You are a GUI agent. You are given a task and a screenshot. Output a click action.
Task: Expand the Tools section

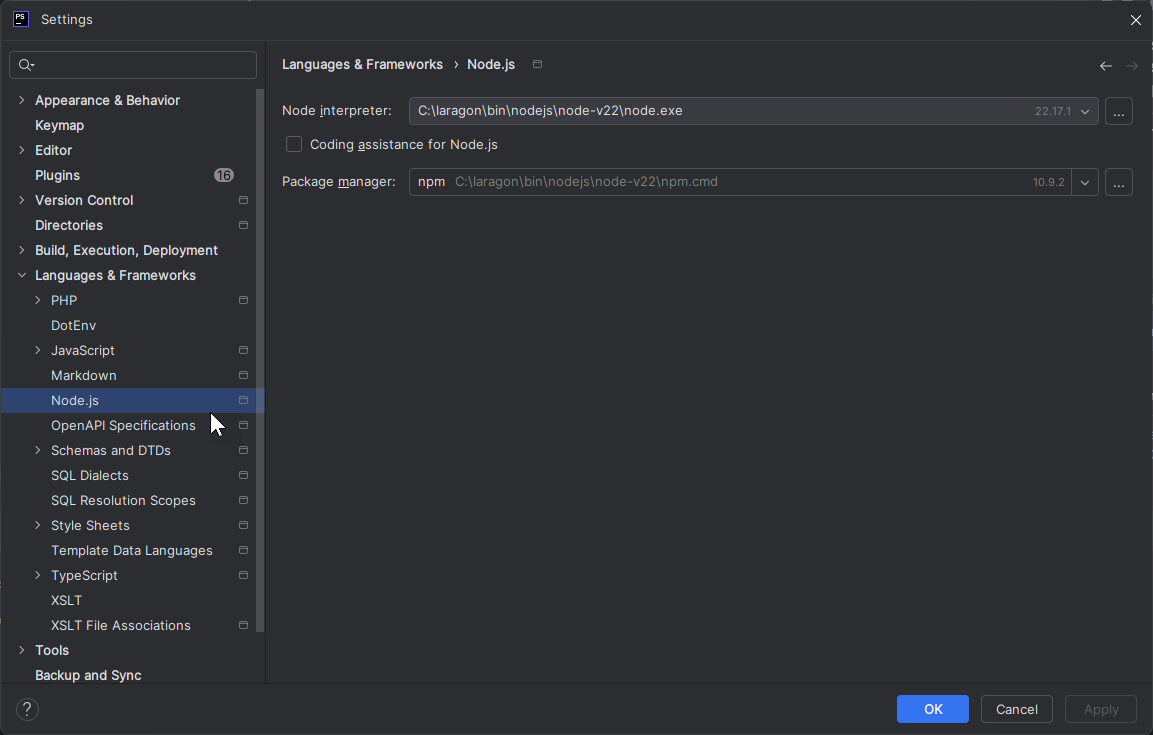[21, 650]
